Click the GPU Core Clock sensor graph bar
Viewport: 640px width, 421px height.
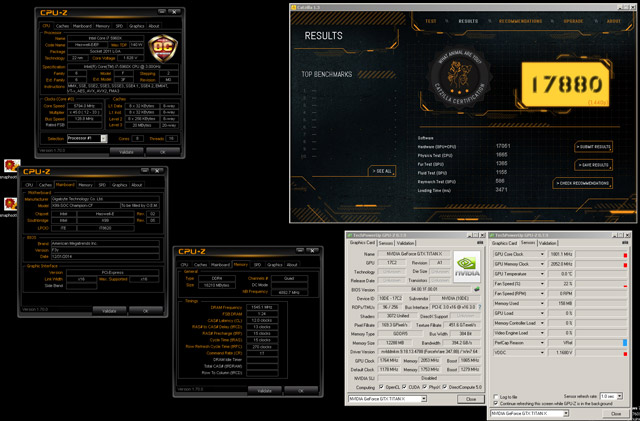point(601,254)
